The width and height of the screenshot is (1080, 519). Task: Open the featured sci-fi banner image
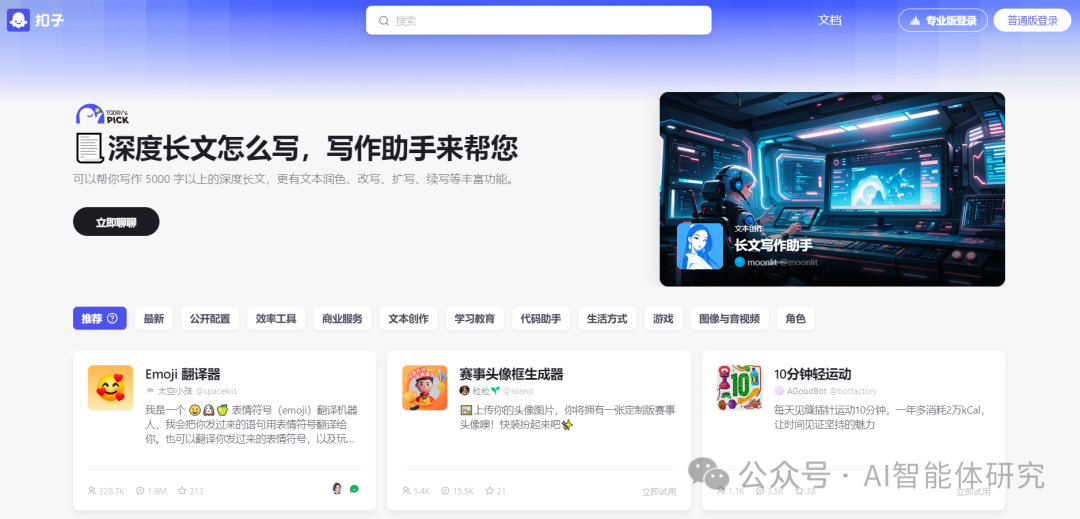point(832,189)
